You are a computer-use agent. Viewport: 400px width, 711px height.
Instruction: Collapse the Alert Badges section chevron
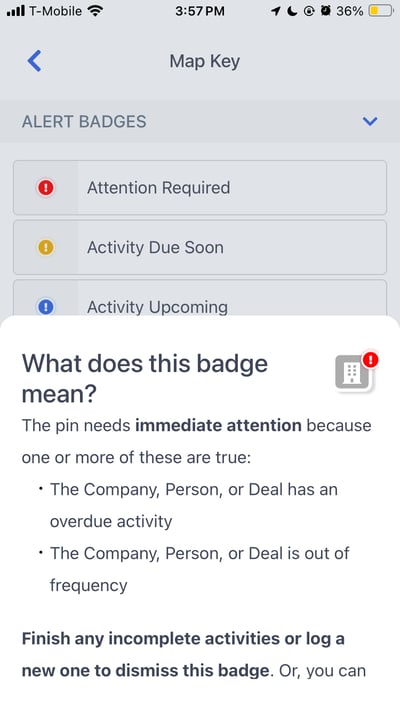coord(370,122)
